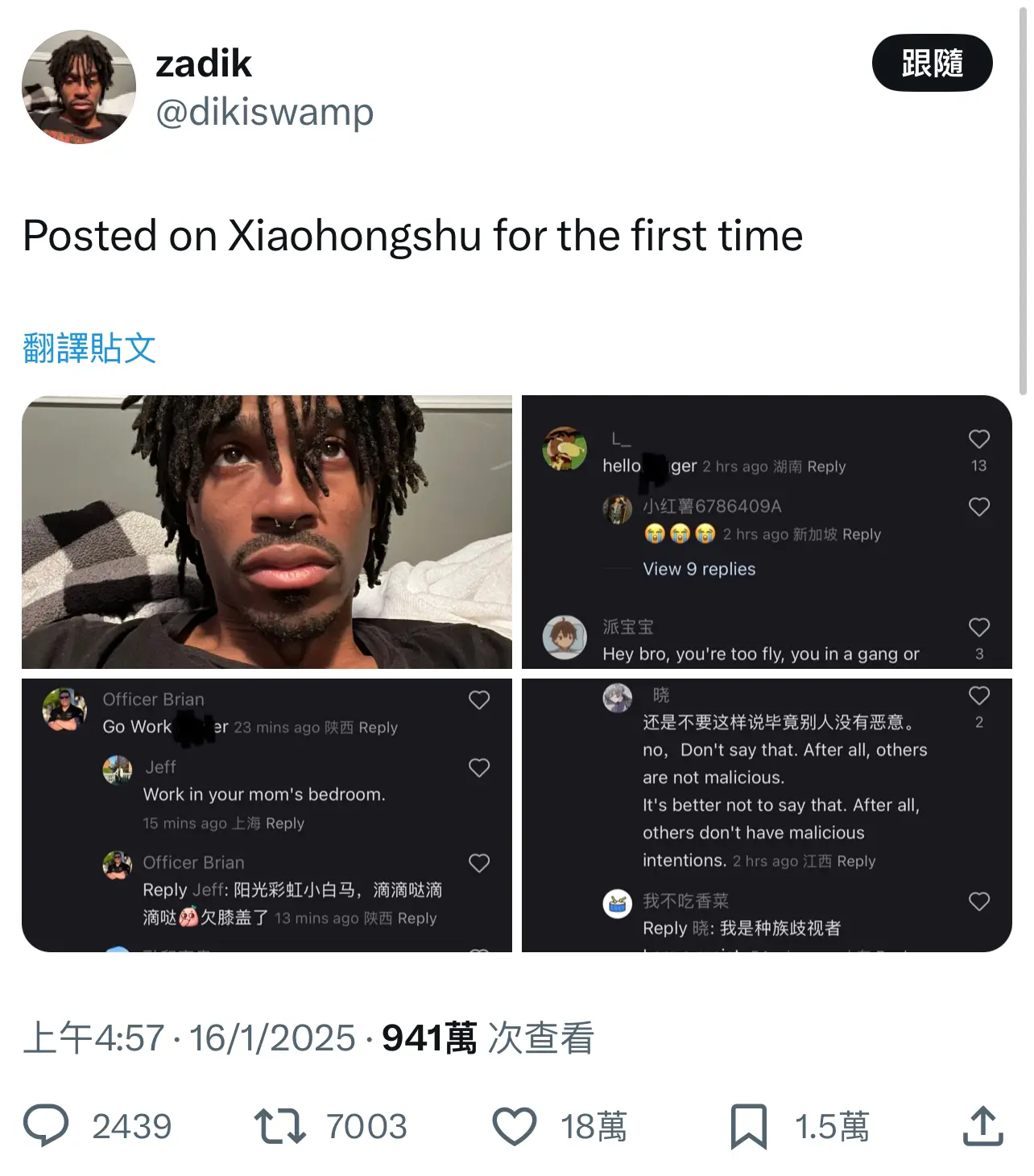
Task: Open the Officer Brian comments screenshot
Action: click(267, 815)
